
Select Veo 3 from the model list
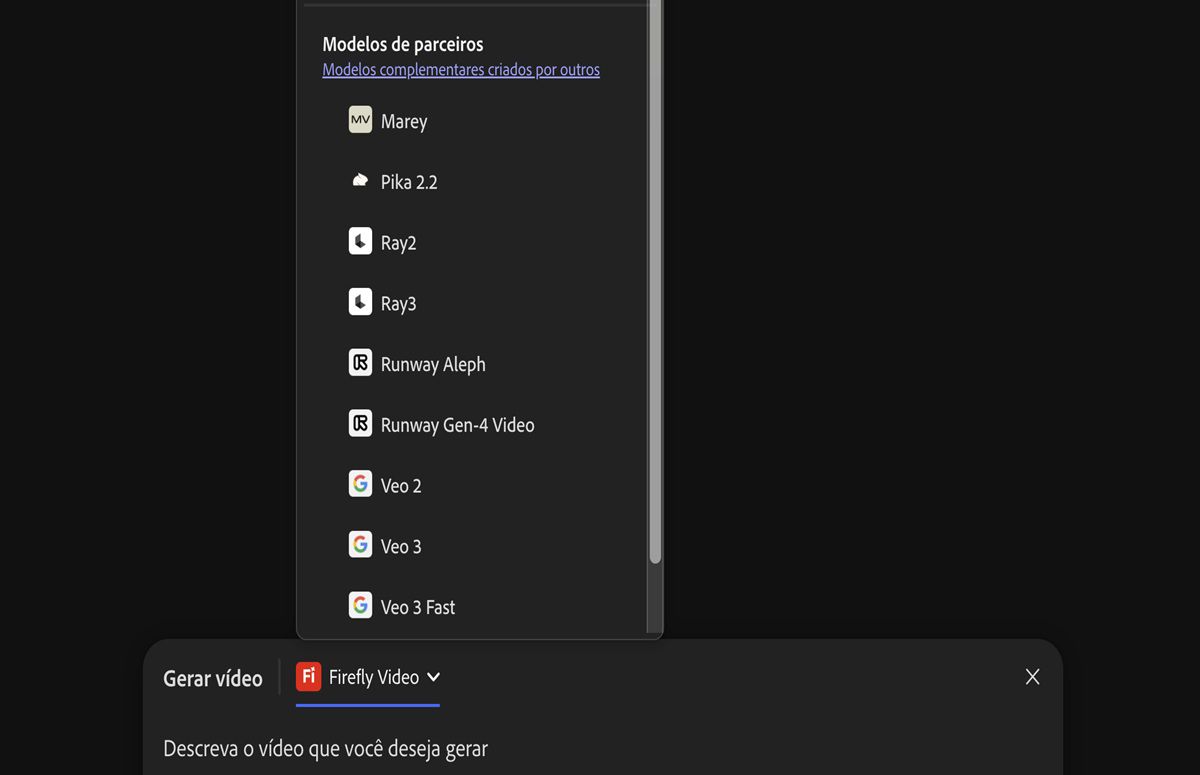[x=401, y=546]
